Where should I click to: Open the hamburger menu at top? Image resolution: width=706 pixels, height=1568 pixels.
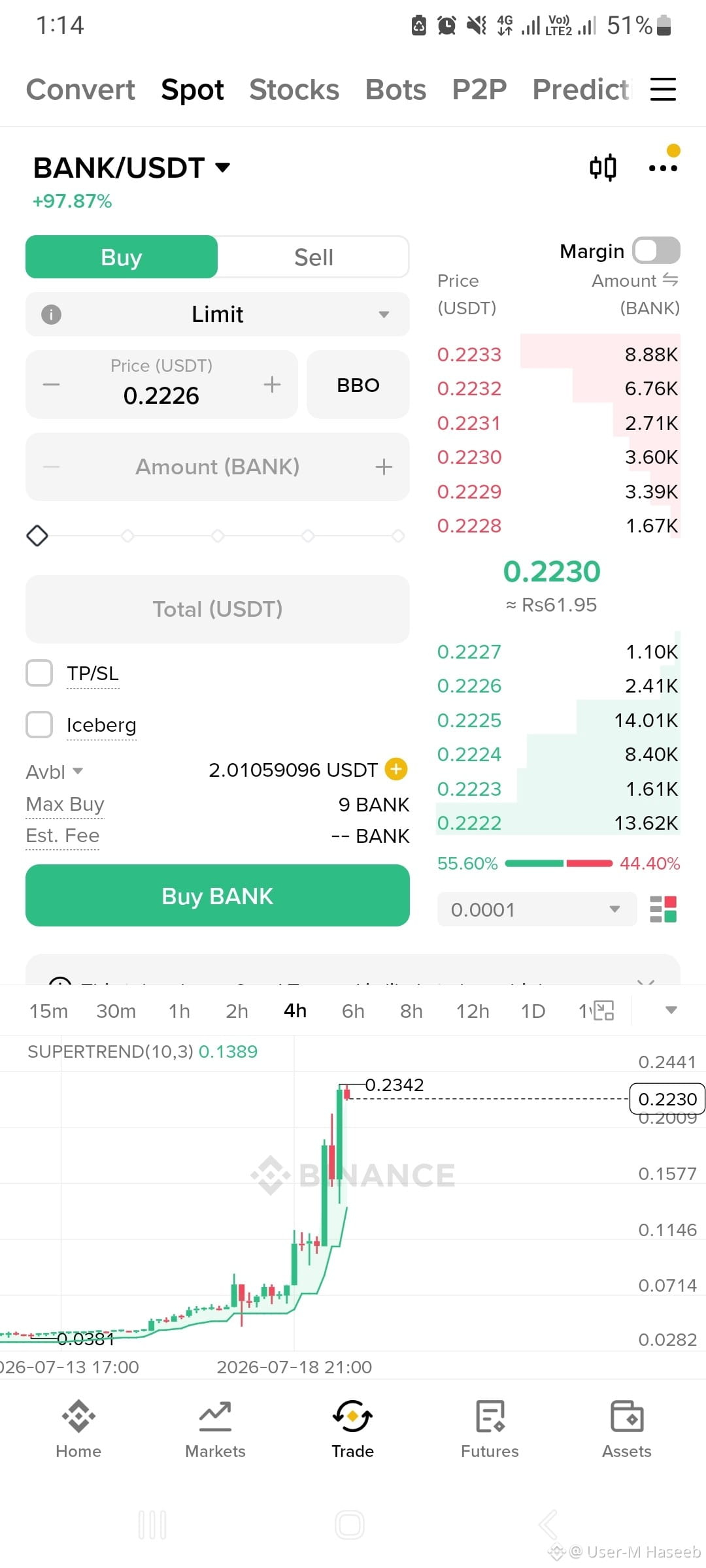663,89
